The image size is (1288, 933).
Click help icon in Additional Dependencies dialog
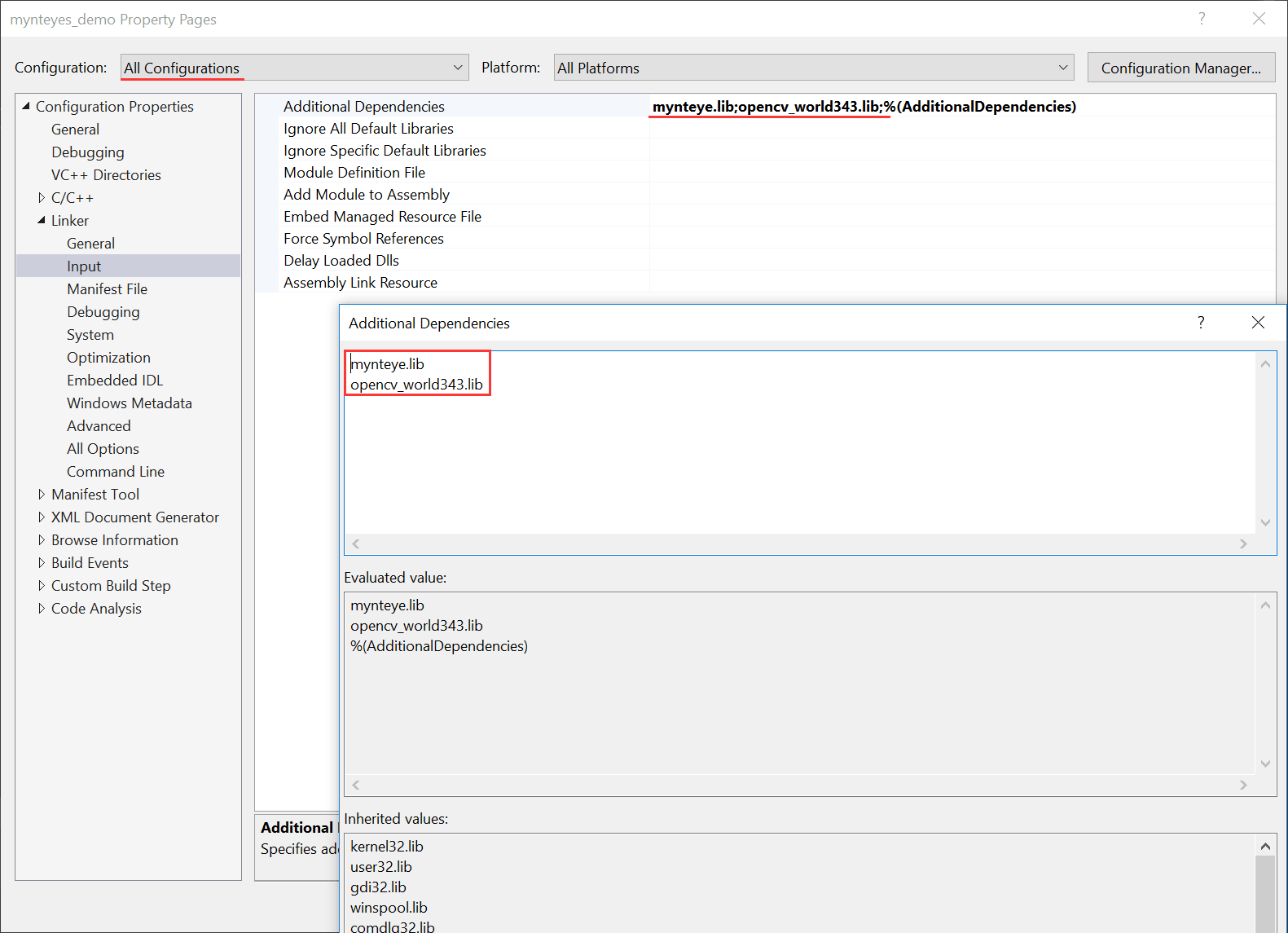click(x=1201, y=323)
